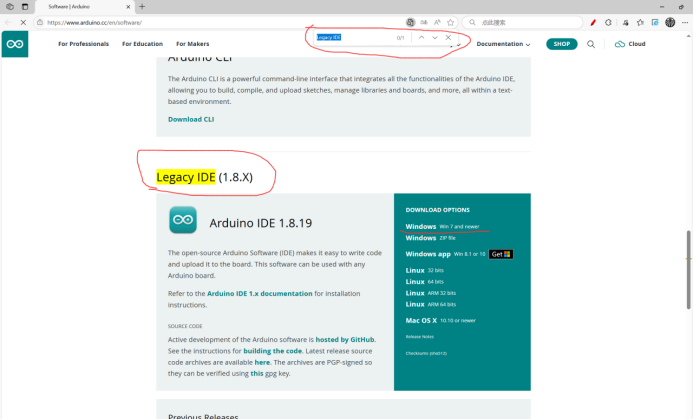Open browser settings and more menu

coord(685,22)
